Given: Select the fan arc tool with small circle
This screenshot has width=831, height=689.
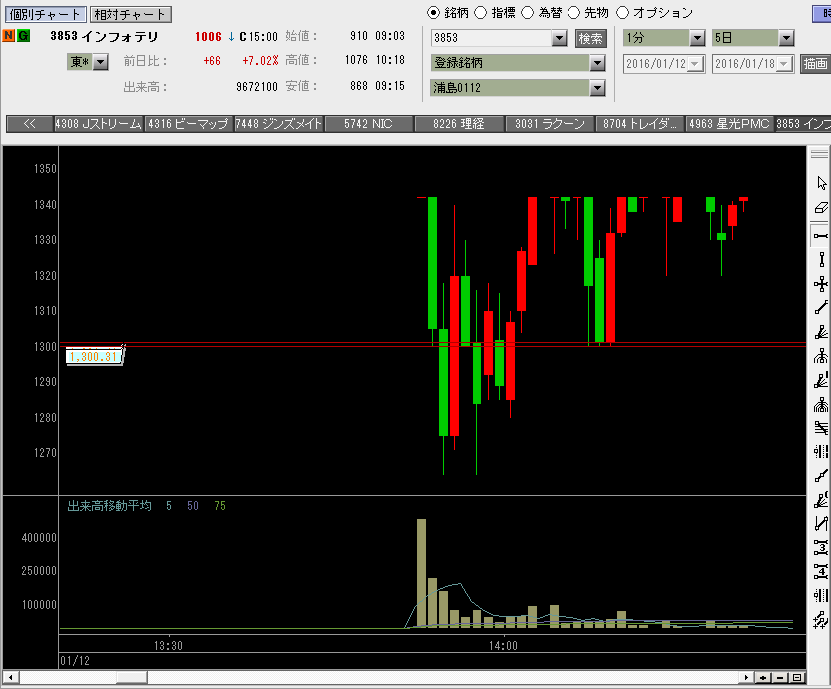Looking at the screenshot, I should pyautogui.click(x=821, y=500).
